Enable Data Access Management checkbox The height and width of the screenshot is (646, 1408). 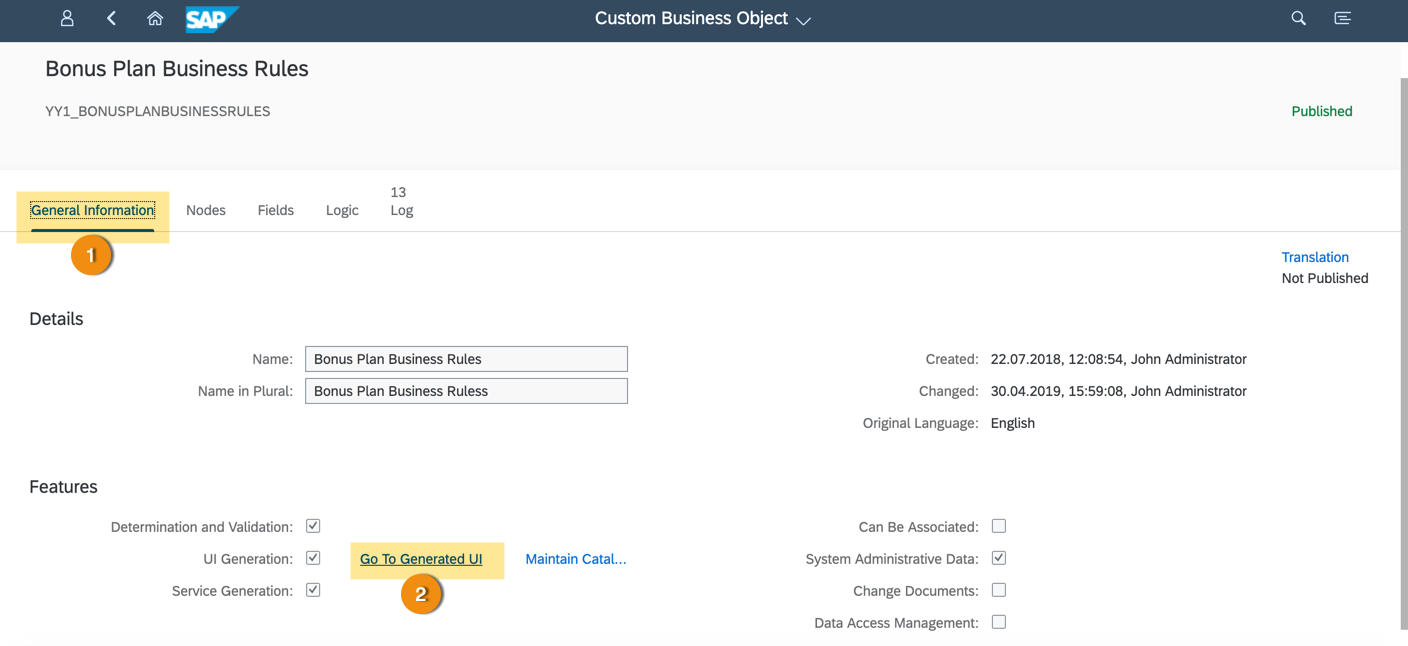coord(999,622)
